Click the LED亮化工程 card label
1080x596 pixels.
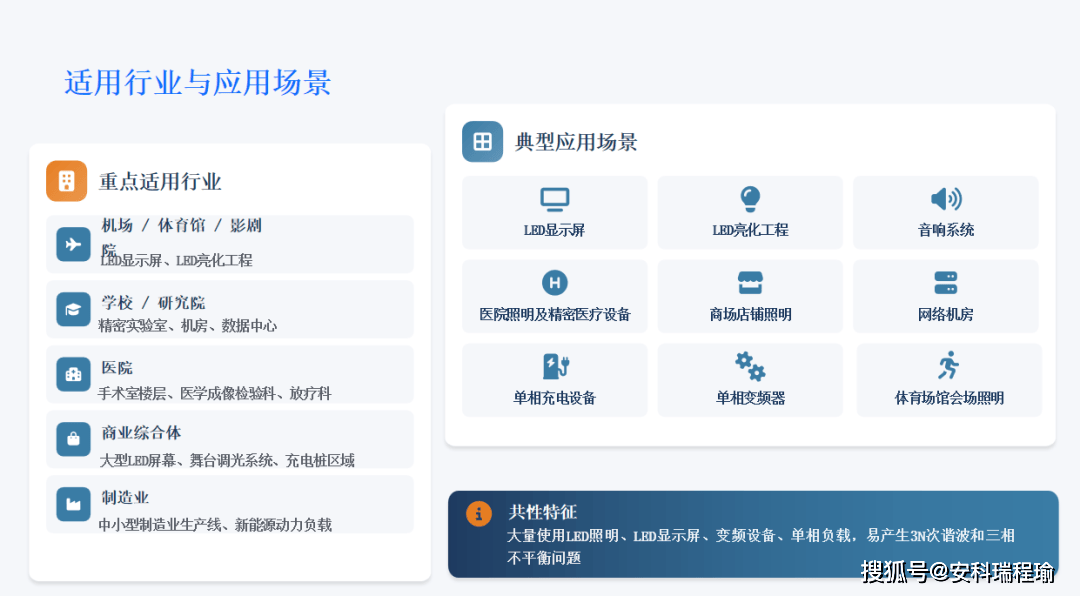pos(750,230)
